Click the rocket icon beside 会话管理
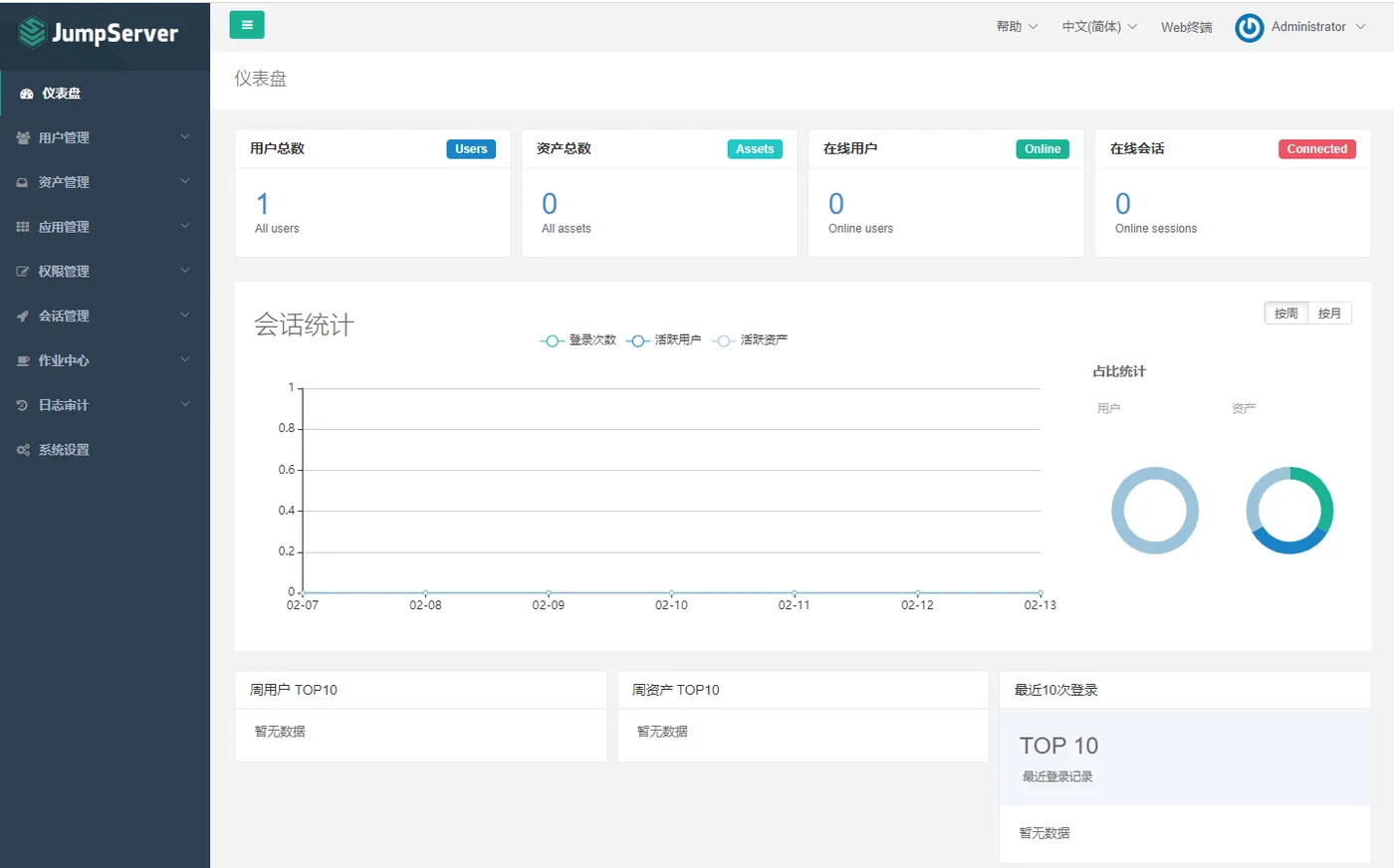 23,316
